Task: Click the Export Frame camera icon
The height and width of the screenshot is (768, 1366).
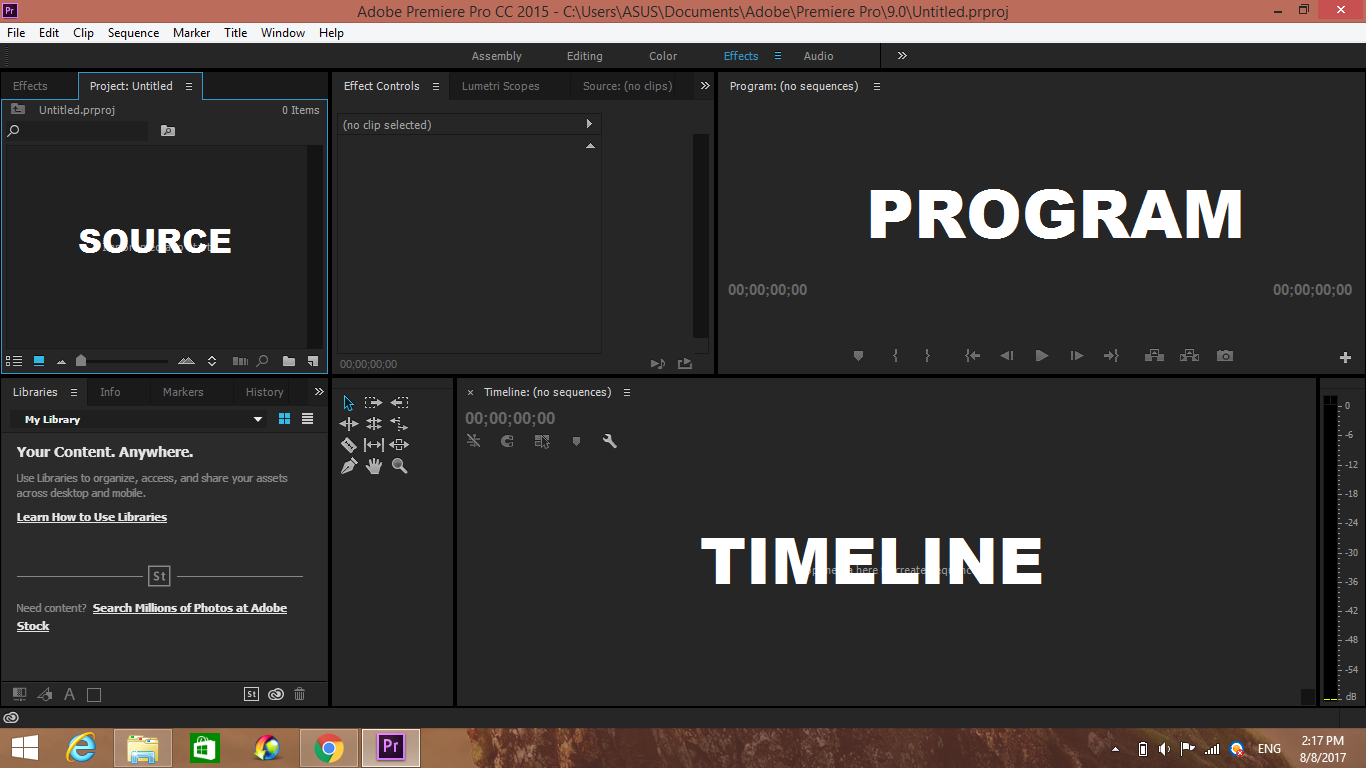Action: (1225, 355)
